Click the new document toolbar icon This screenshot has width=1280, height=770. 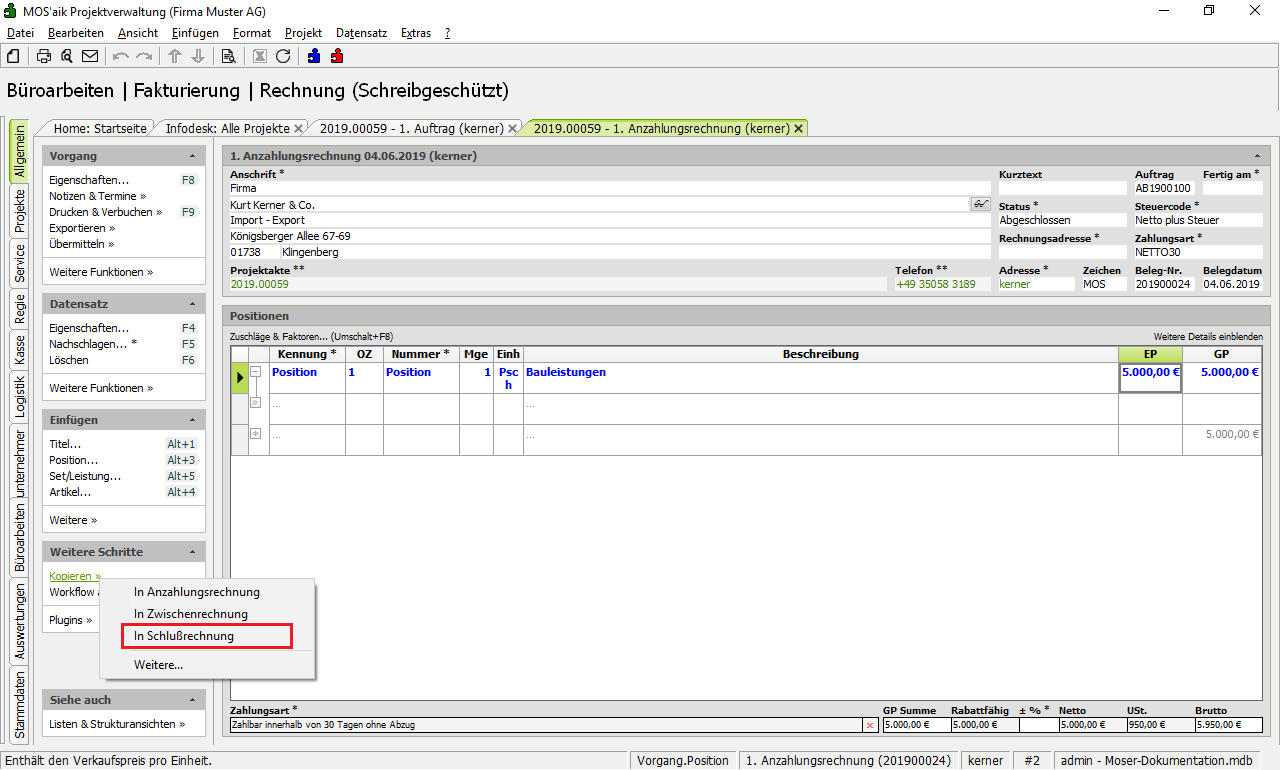(x=13, y=56)
